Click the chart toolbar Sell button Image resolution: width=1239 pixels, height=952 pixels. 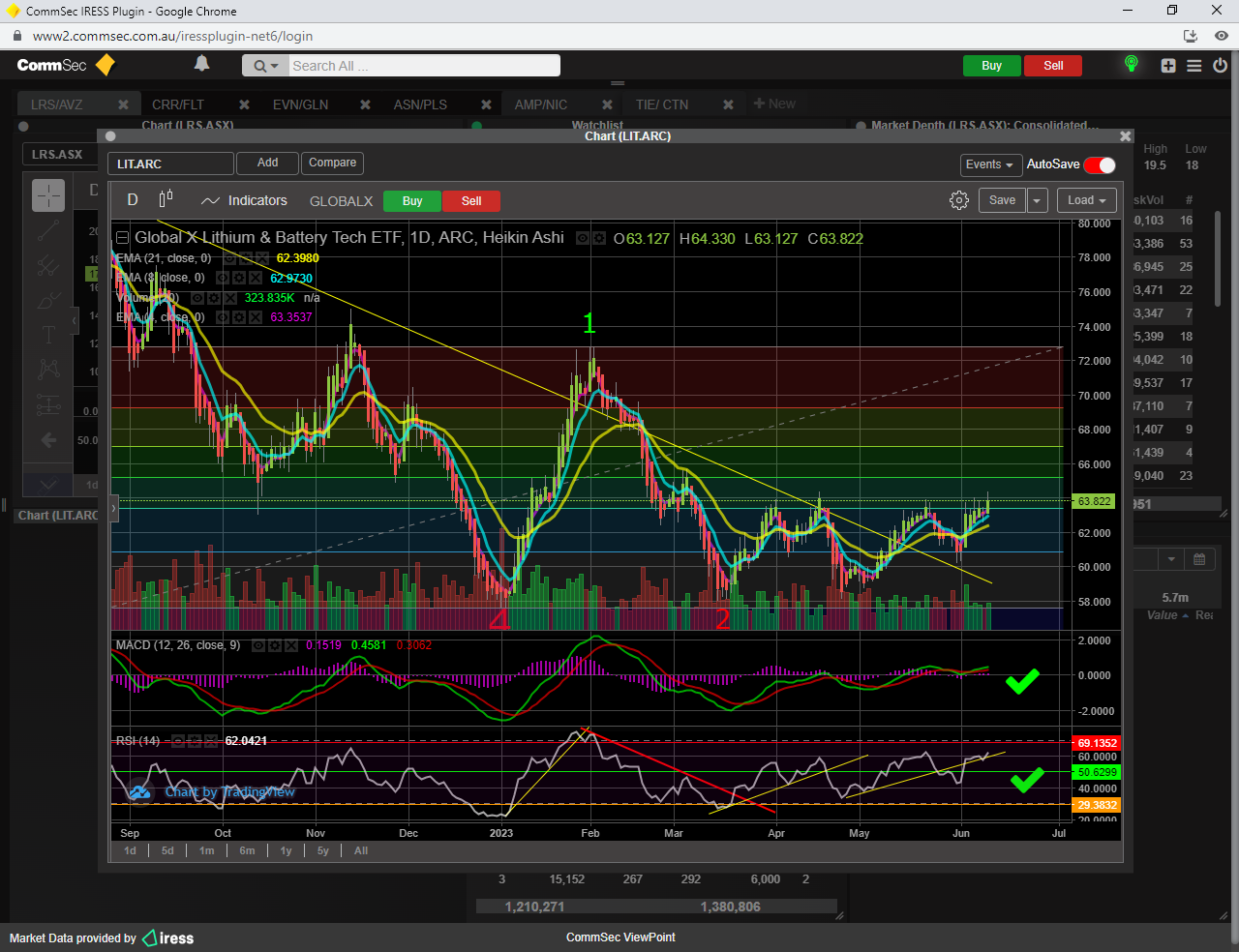471,201
